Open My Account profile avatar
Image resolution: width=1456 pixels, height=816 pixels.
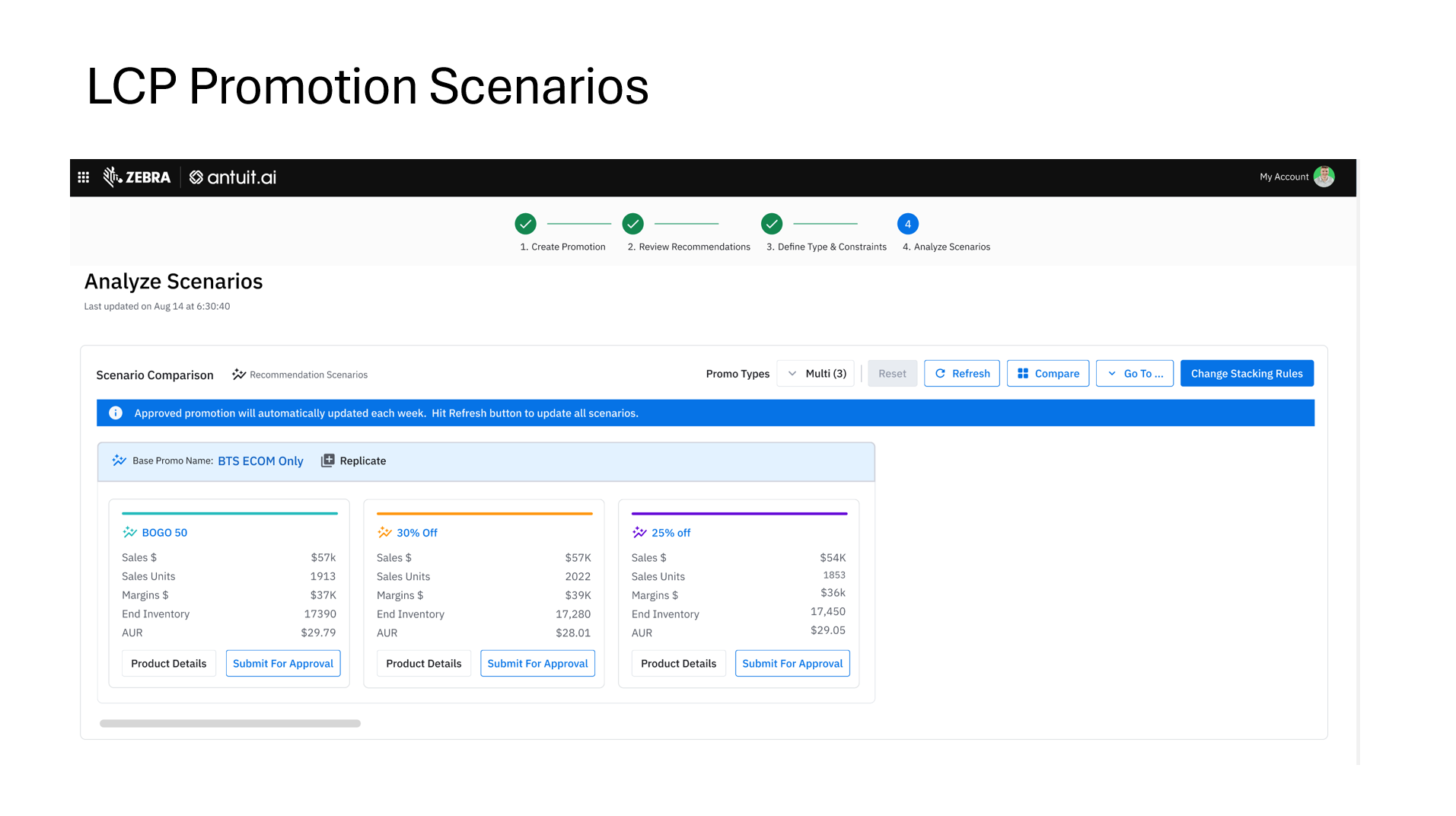pyautogui.click(x=1324, y=177)
